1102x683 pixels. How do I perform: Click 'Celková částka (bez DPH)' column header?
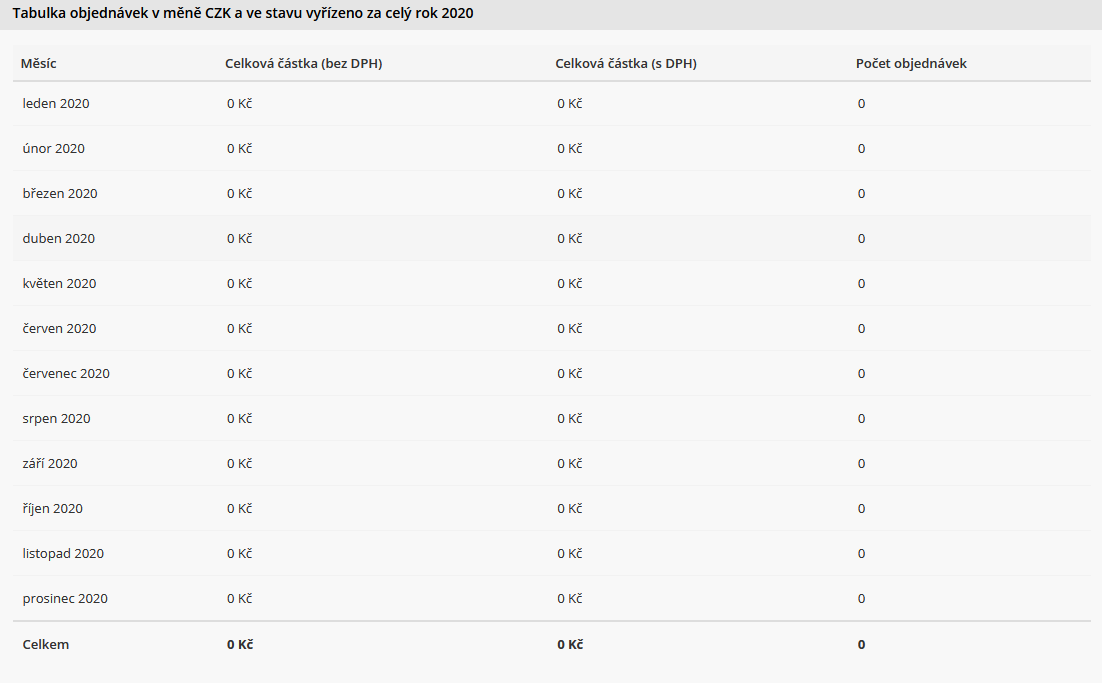pyautogui.click(x=303, y=63)
